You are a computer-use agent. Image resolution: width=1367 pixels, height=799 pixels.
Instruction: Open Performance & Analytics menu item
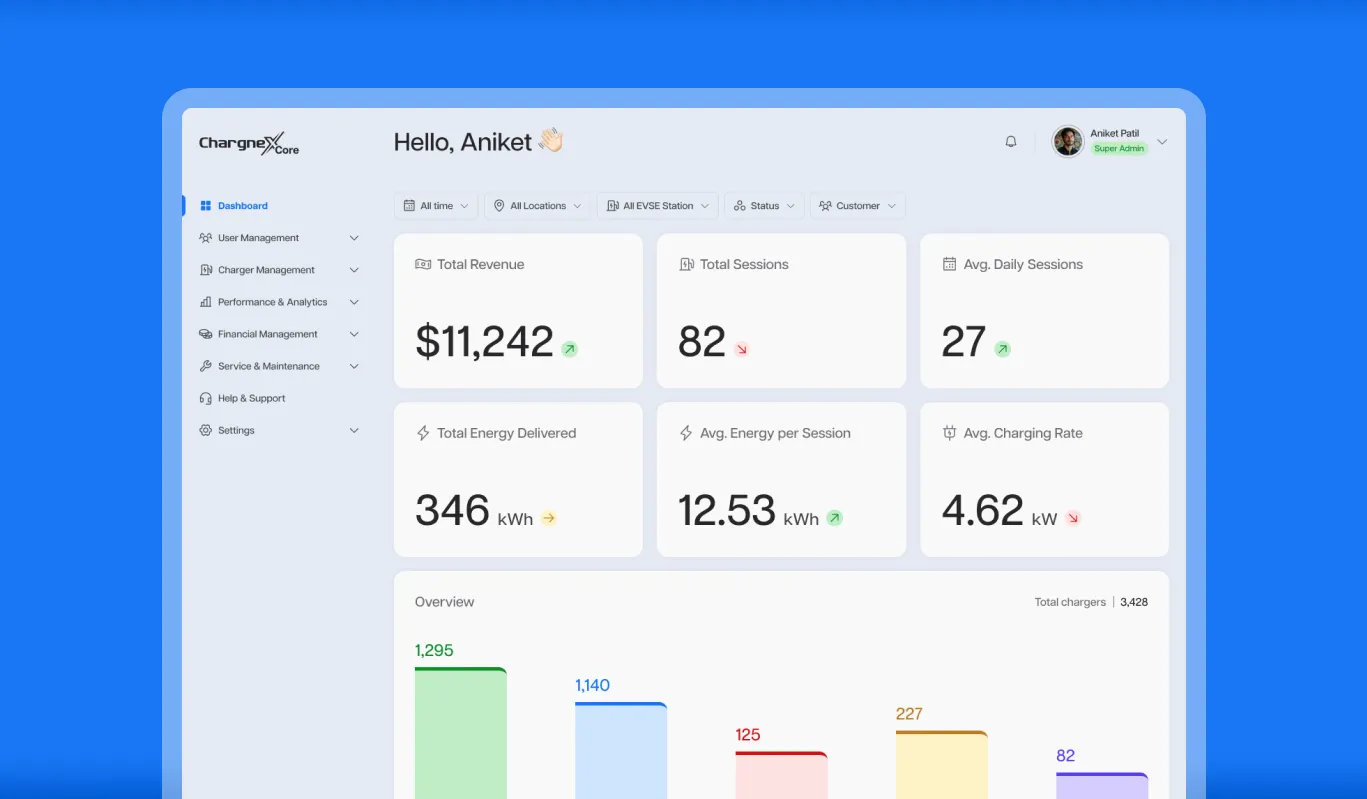tap(272, 302)
